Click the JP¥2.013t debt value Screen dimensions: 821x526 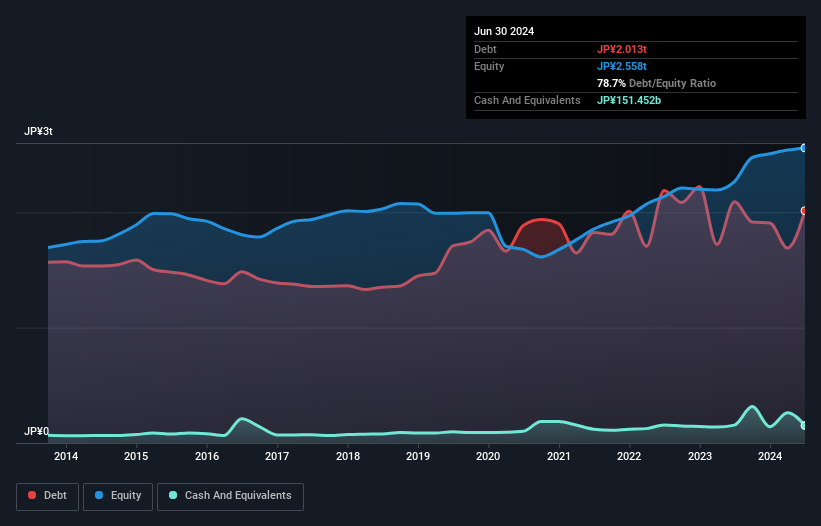[x=622, y=49]
